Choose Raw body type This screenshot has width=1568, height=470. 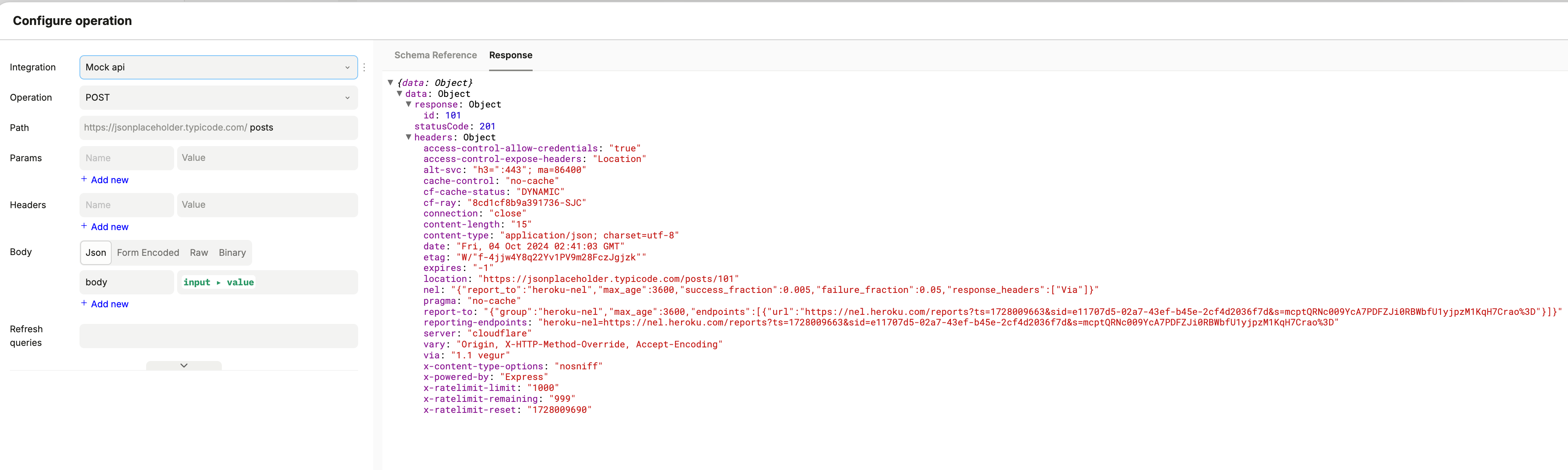[x=198, y=253]
